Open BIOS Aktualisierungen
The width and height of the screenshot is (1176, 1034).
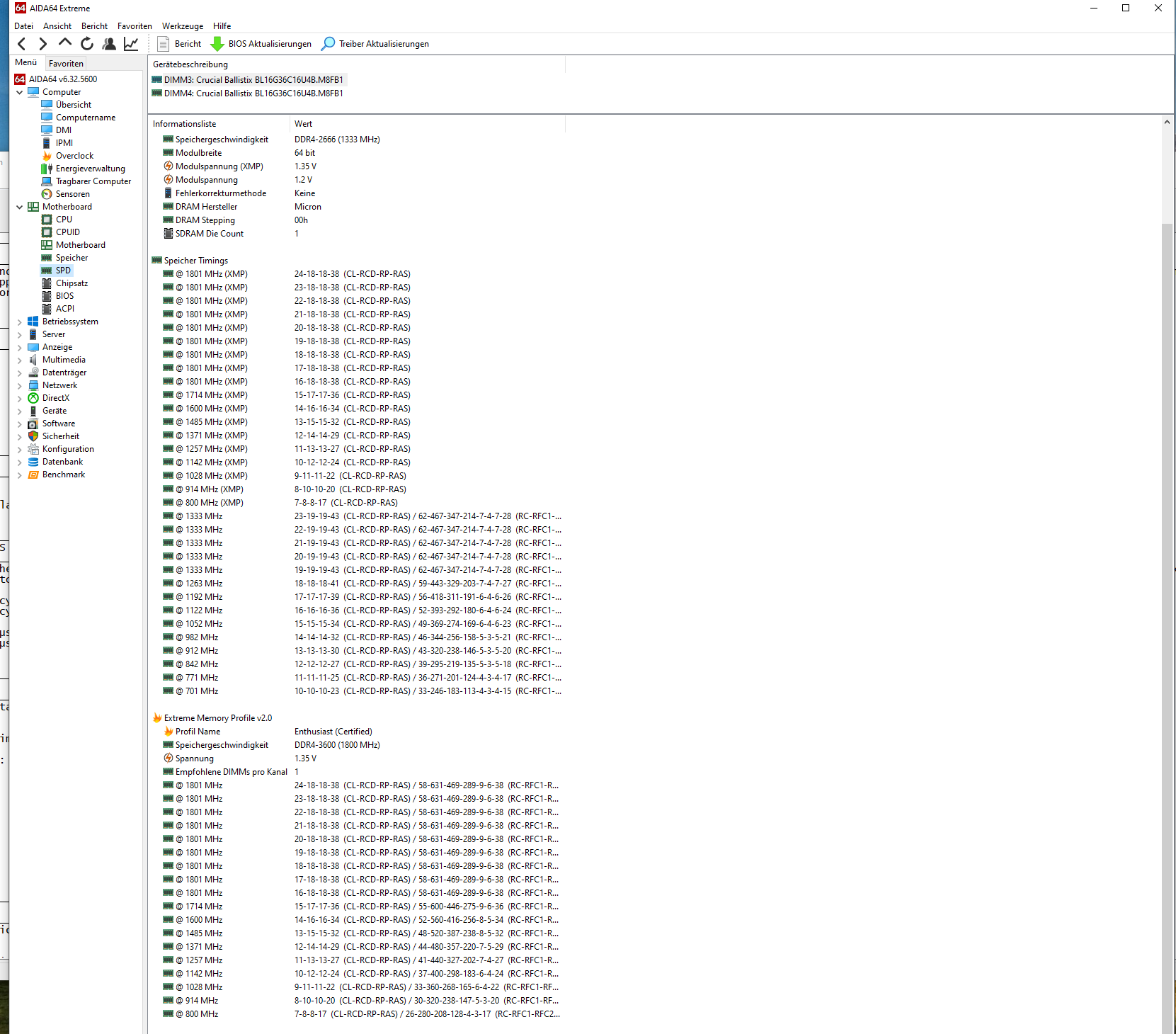261,44
